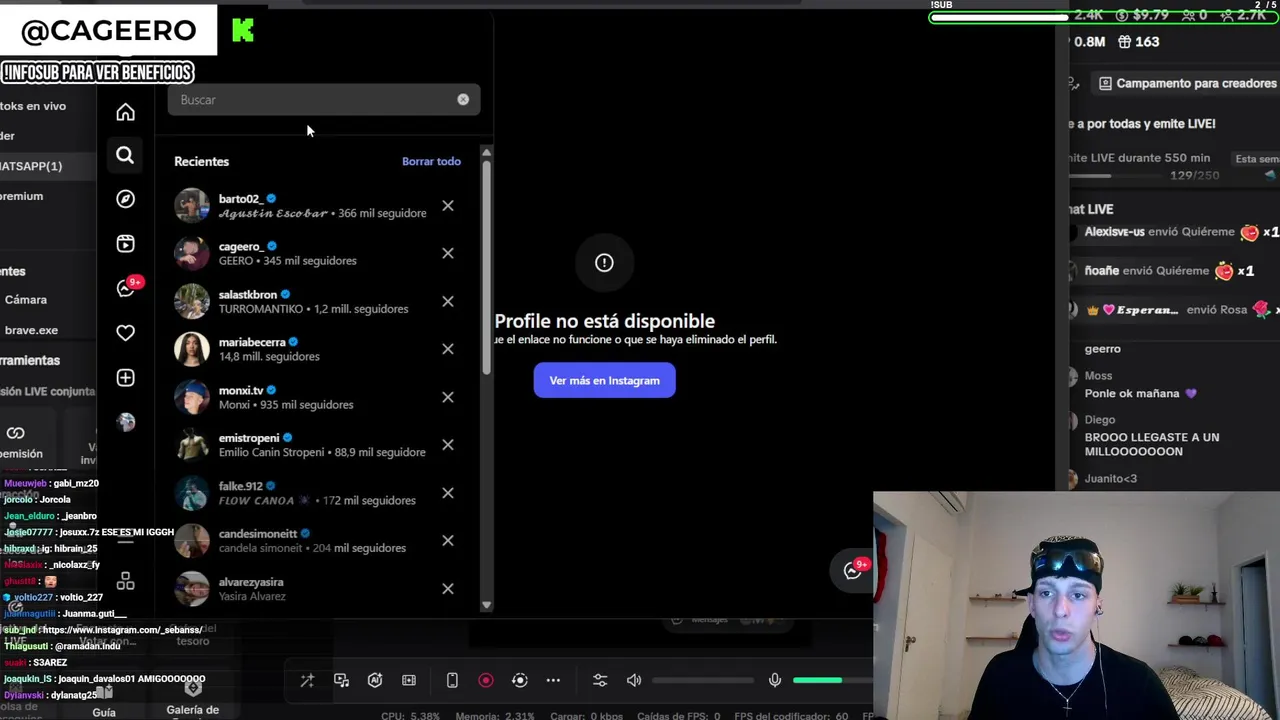Click the Kick logo icon

(x=243, y=31)
